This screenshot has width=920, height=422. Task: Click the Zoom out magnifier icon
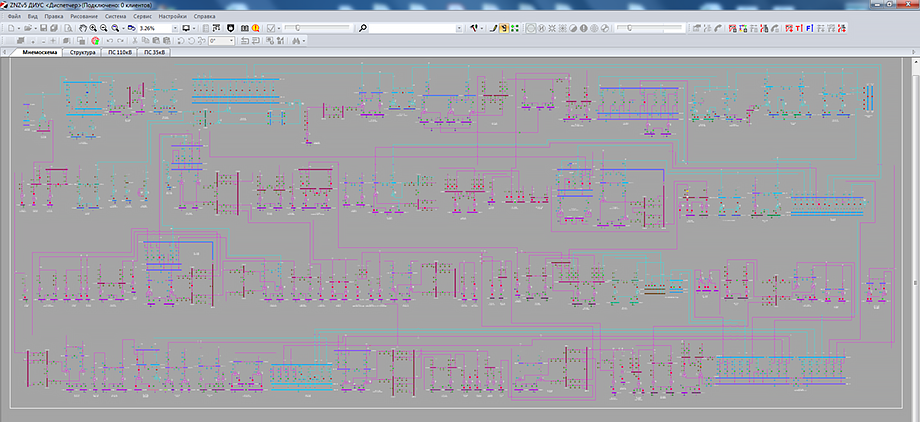pyautogui.click(x=103, y=28)
